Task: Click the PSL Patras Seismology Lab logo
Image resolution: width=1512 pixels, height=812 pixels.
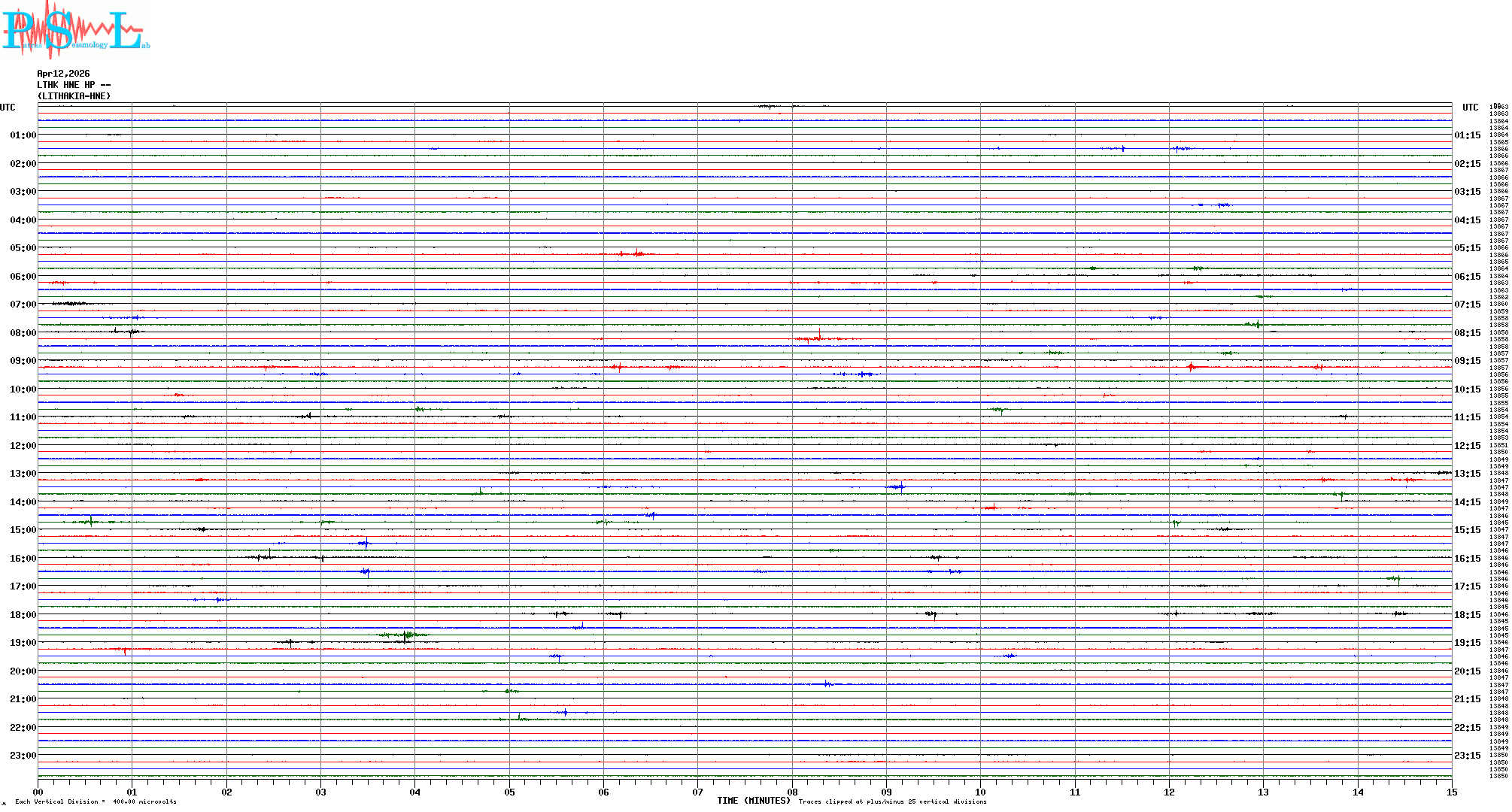Action: [75, 29]
